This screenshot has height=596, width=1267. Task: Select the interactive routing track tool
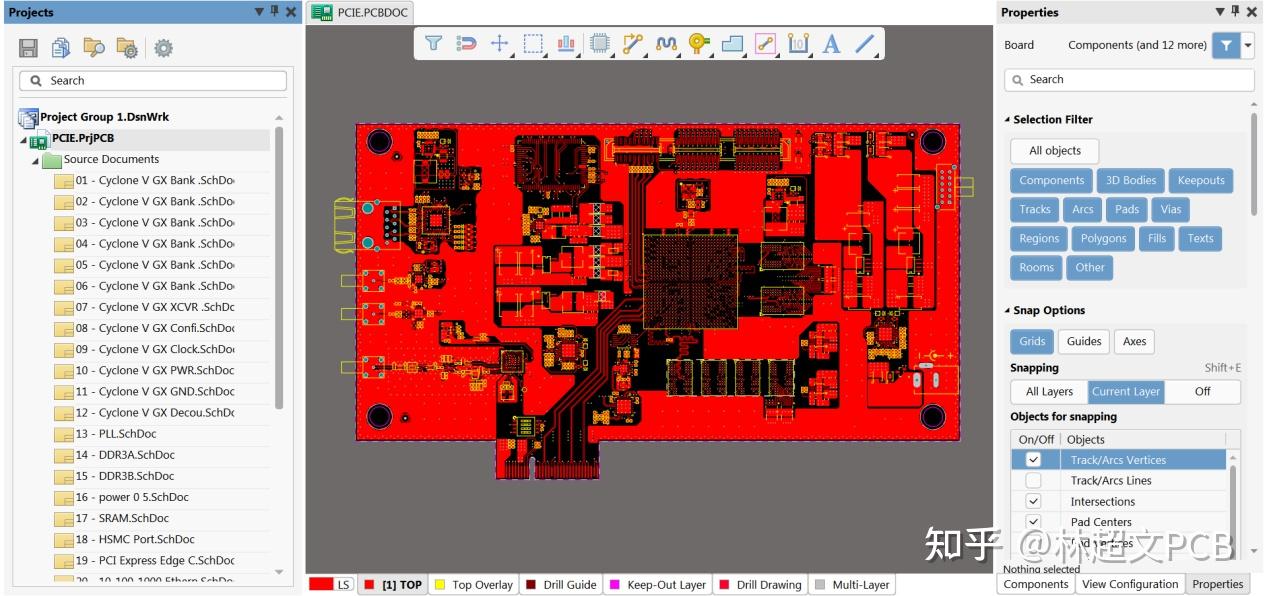(x=635, y=43)
